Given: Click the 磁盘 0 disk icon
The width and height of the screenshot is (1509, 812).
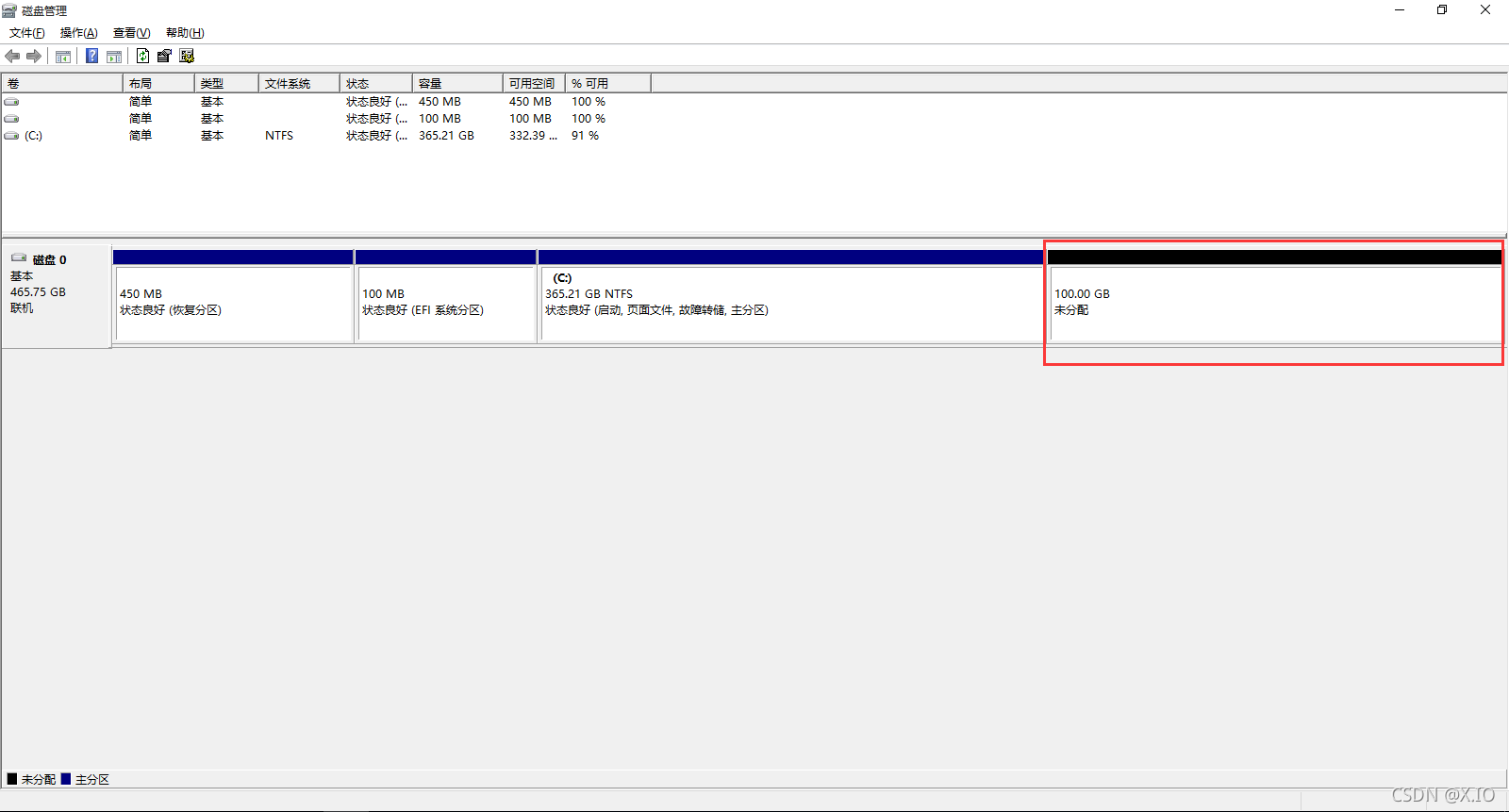Looking at the screenshot, I should (x=19, y=258).
